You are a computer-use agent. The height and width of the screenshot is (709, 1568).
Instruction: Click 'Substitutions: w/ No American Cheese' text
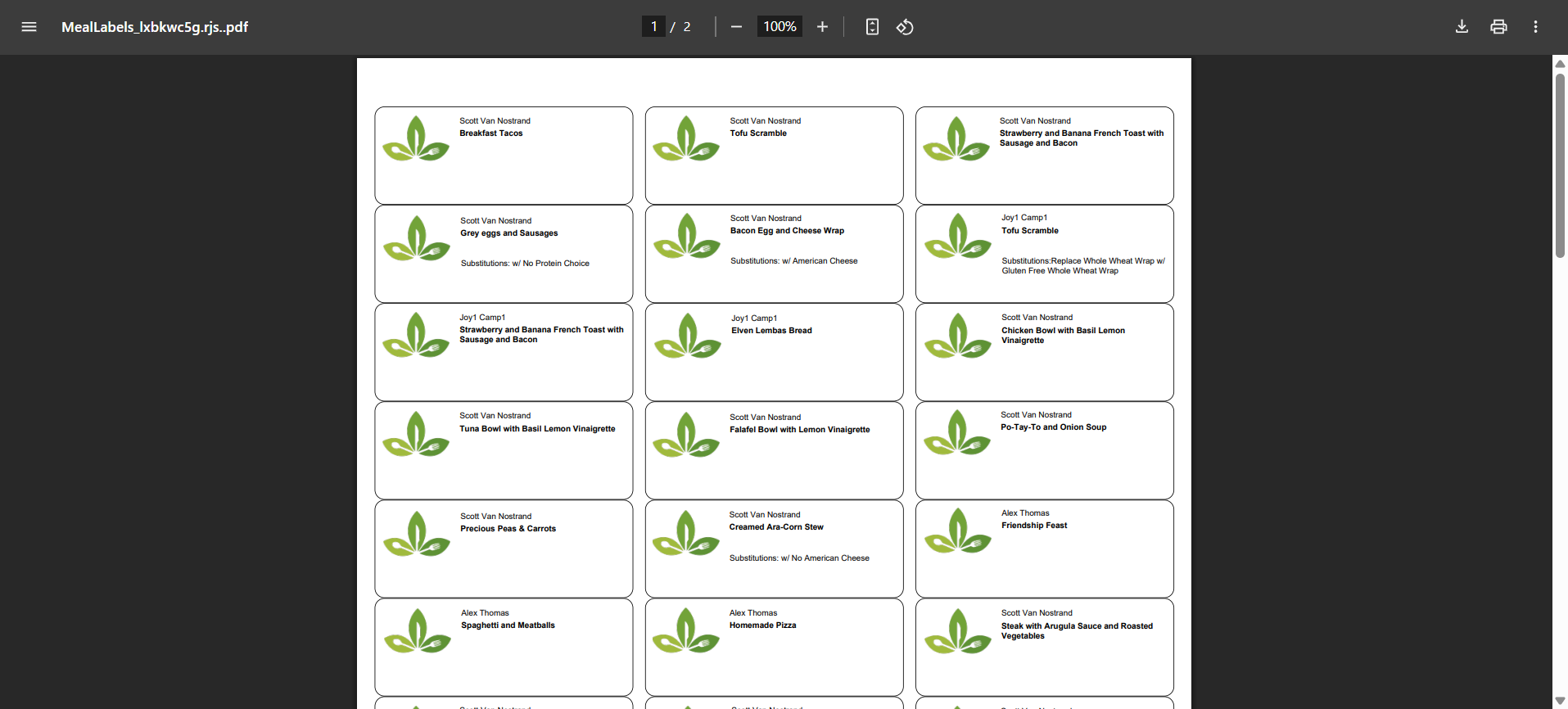coord(799,558)
